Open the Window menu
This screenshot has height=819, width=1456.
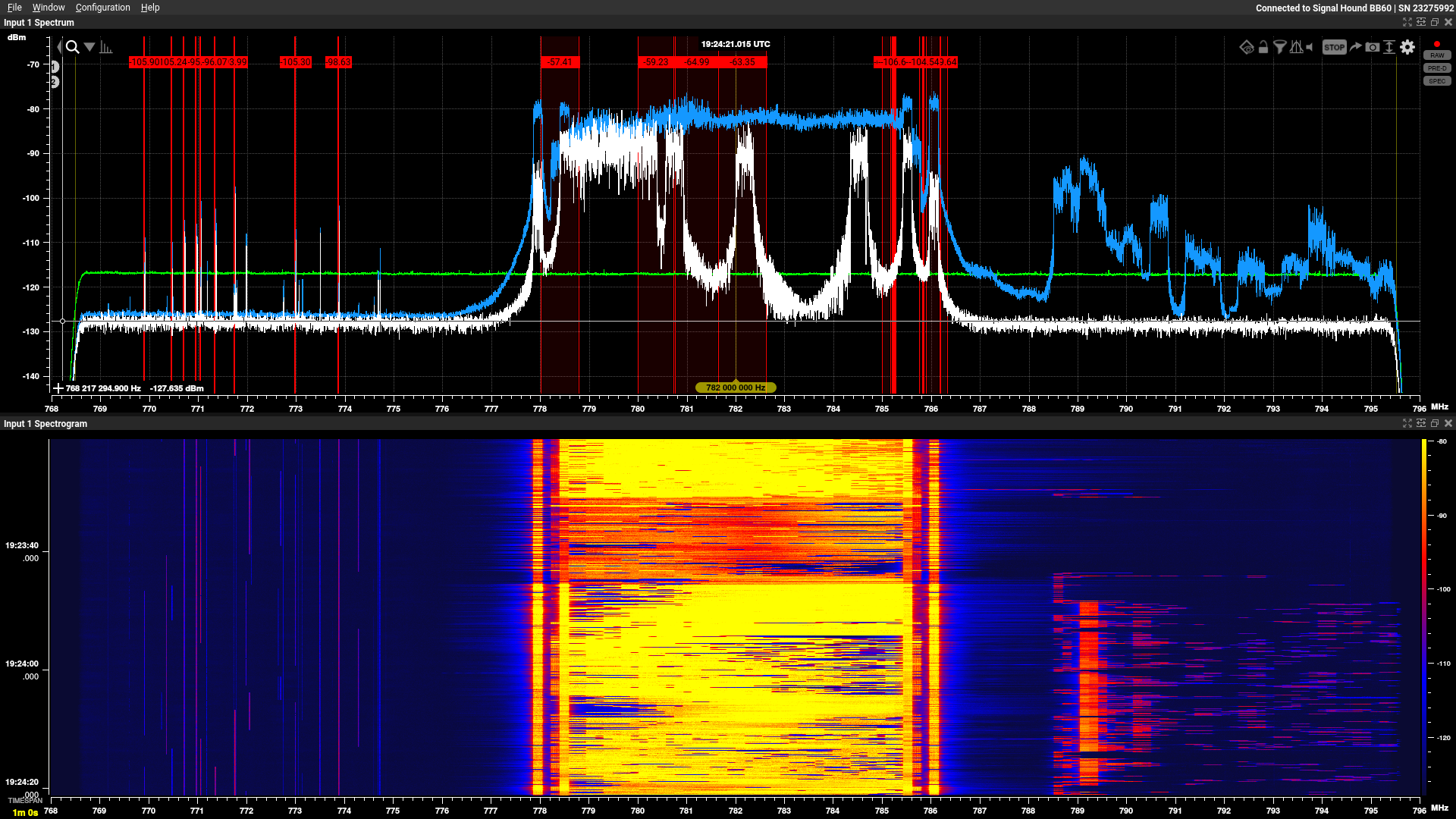(49, 8)
